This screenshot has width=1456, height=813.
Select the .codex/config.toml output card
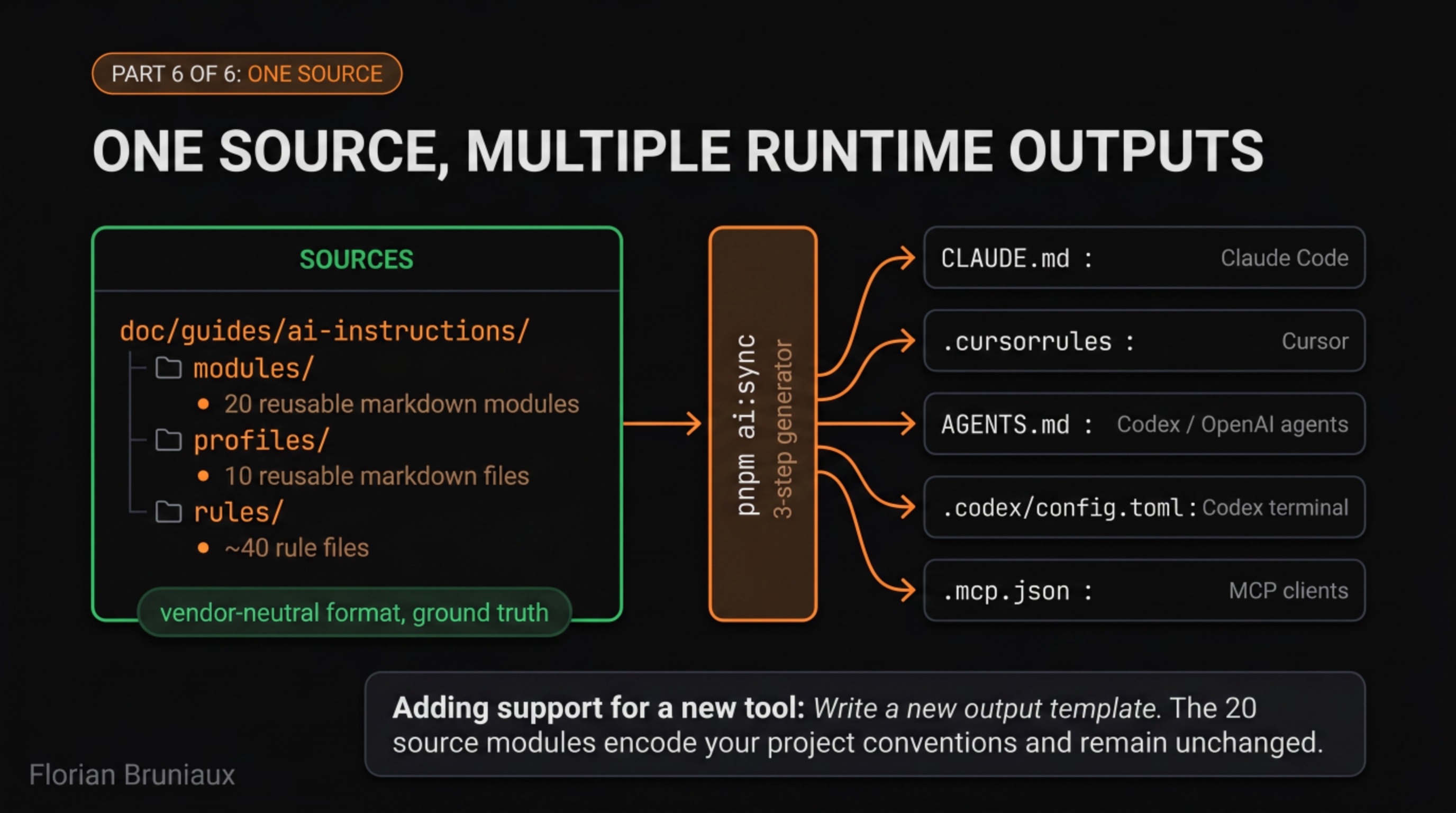tap(1144, 507)
